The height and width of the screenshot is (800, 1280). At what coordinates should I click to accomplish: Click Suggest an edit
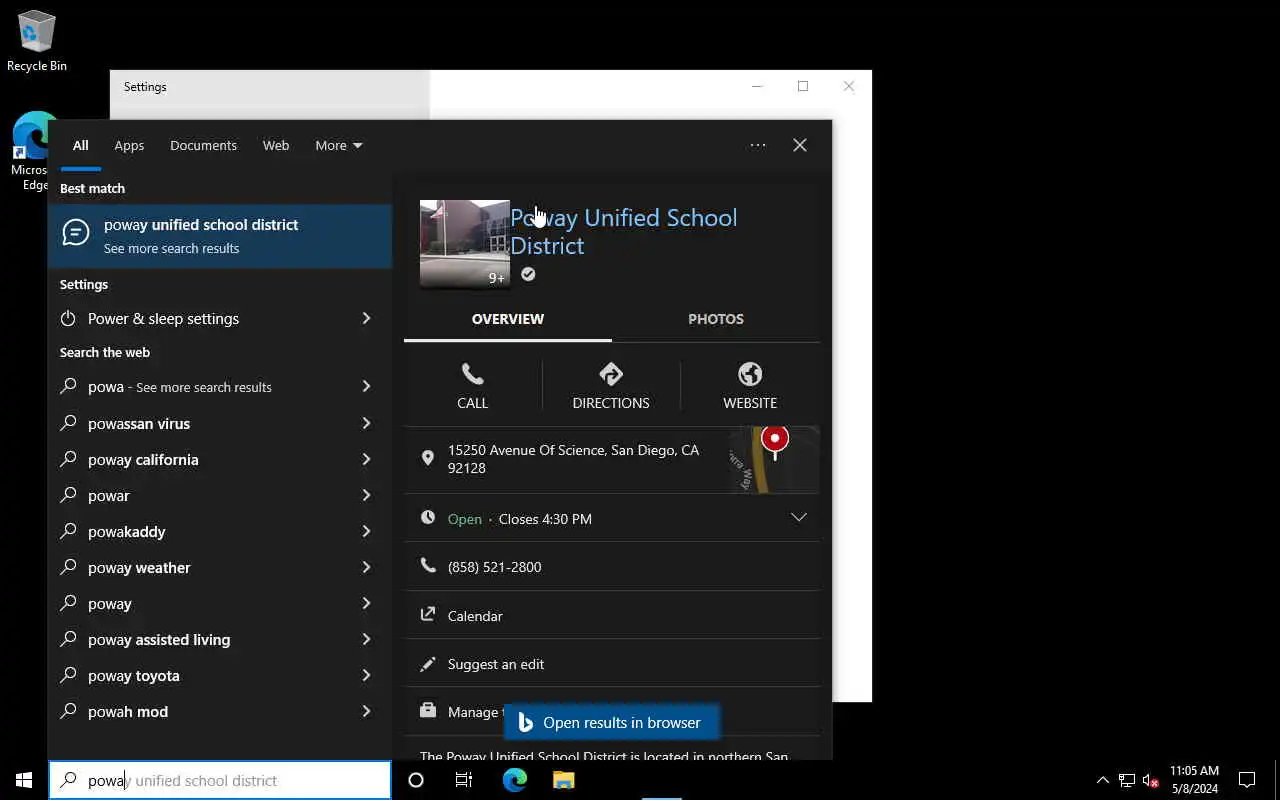pos(496,664)
